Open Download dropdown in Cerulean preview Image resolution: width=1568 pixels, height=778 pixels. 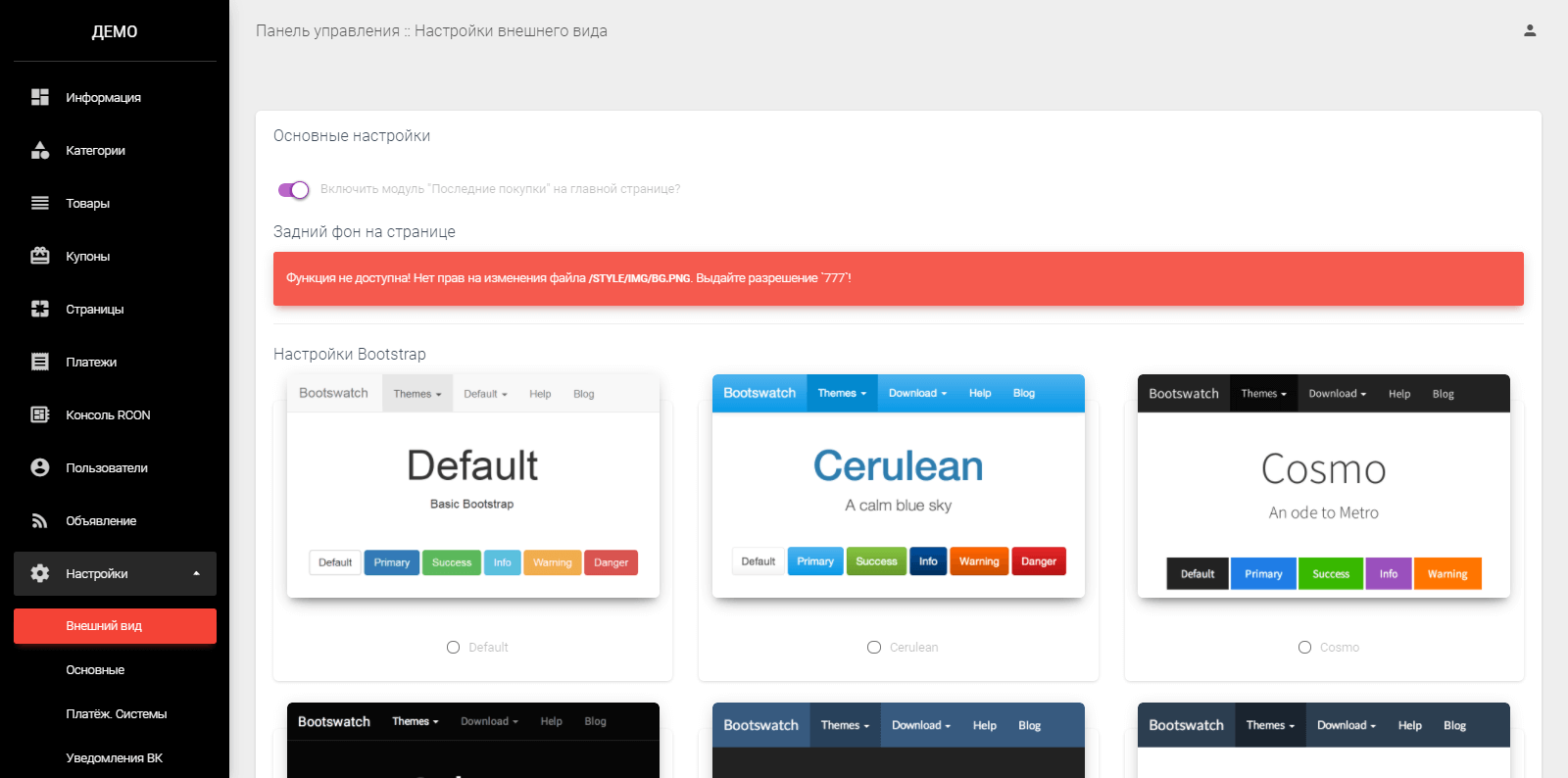click(917, 393)
